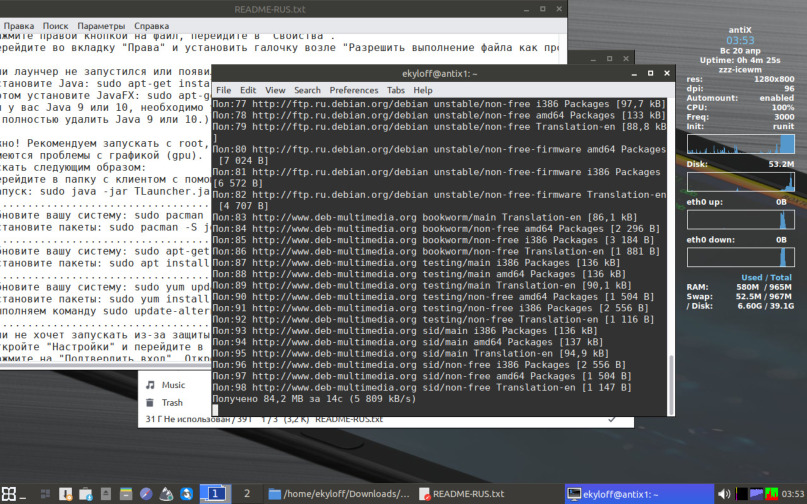Open the antiX start menu icon
The width and height of the screenshot is (807, 504).
(9, 494)
